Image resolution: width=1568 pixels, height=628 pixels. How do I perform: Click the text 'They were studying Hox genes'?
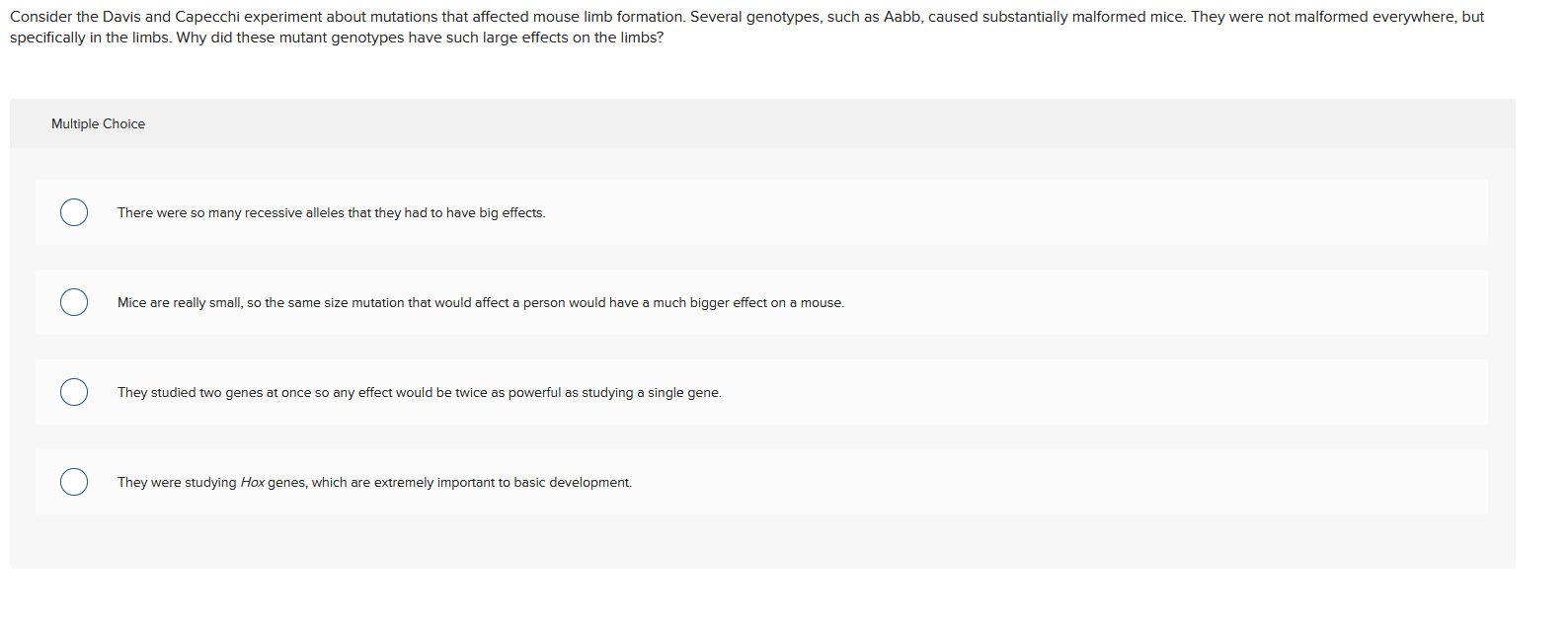(211, 482)
